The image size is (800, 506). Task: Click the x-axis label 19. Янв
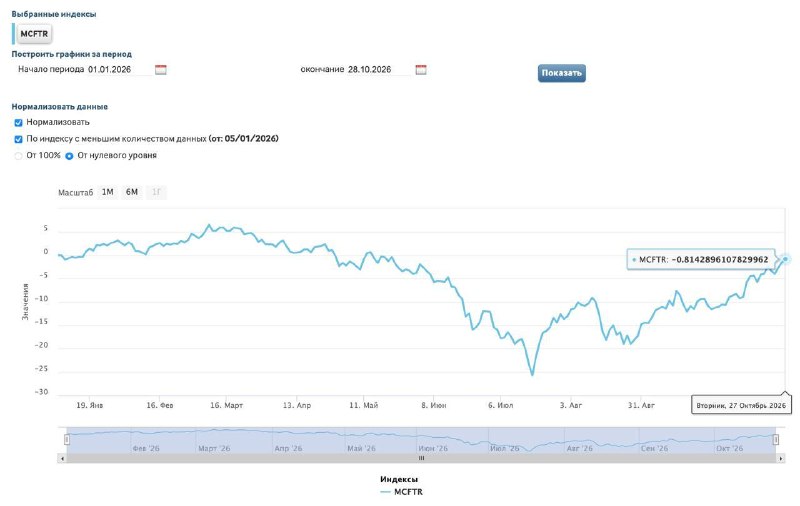(90, 405)
